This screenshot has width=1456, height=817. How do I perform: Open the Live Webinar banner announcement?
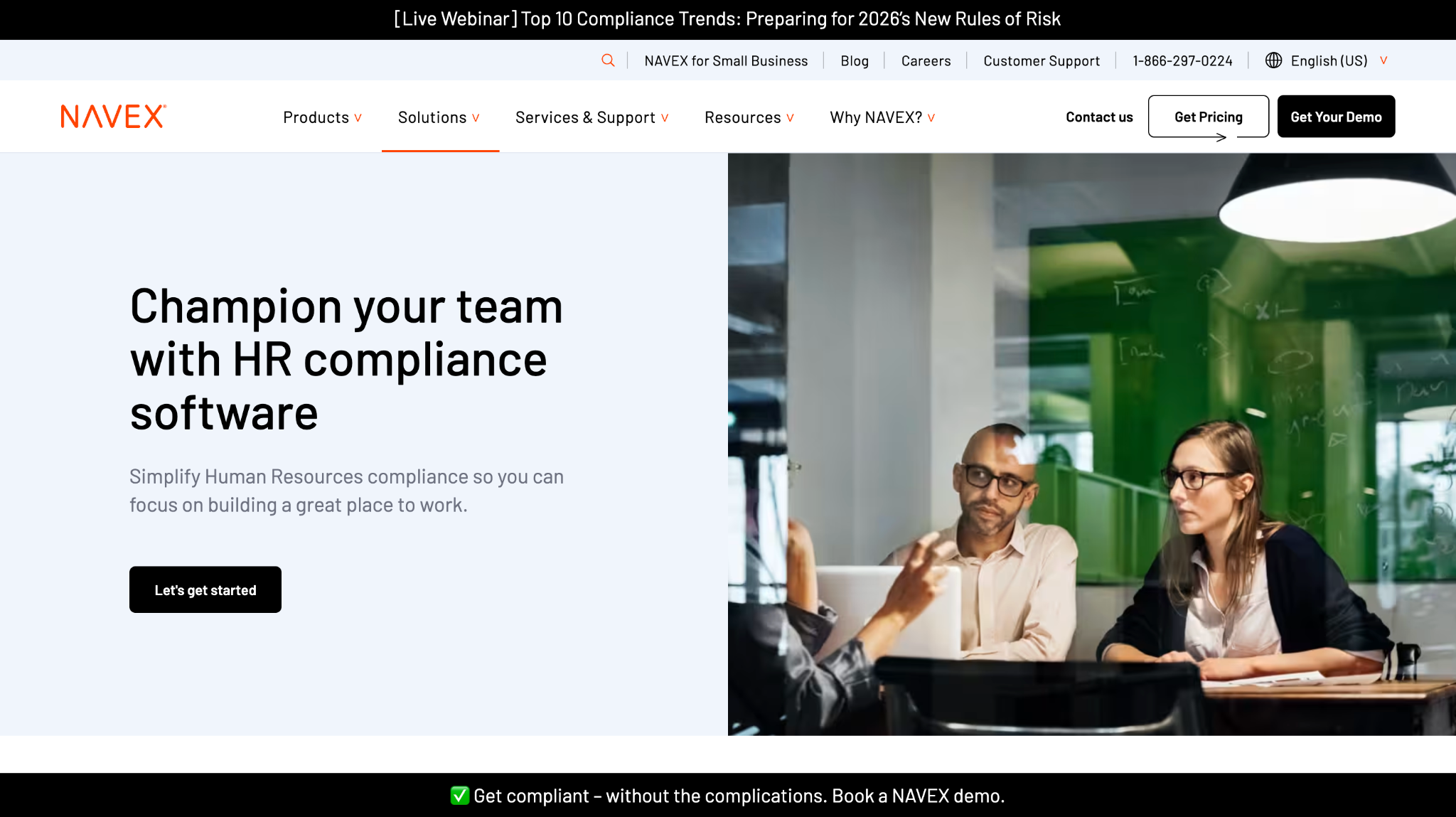(x=727, y=19)
